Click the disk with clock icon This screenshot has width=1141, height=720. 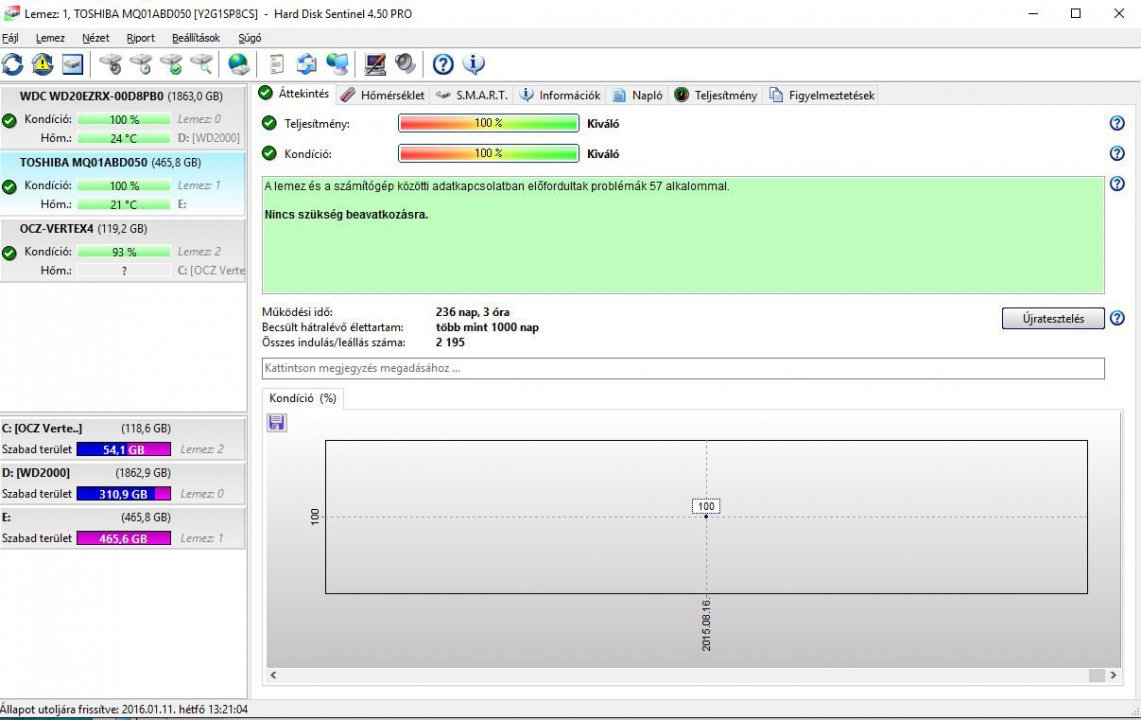(141, 65)
